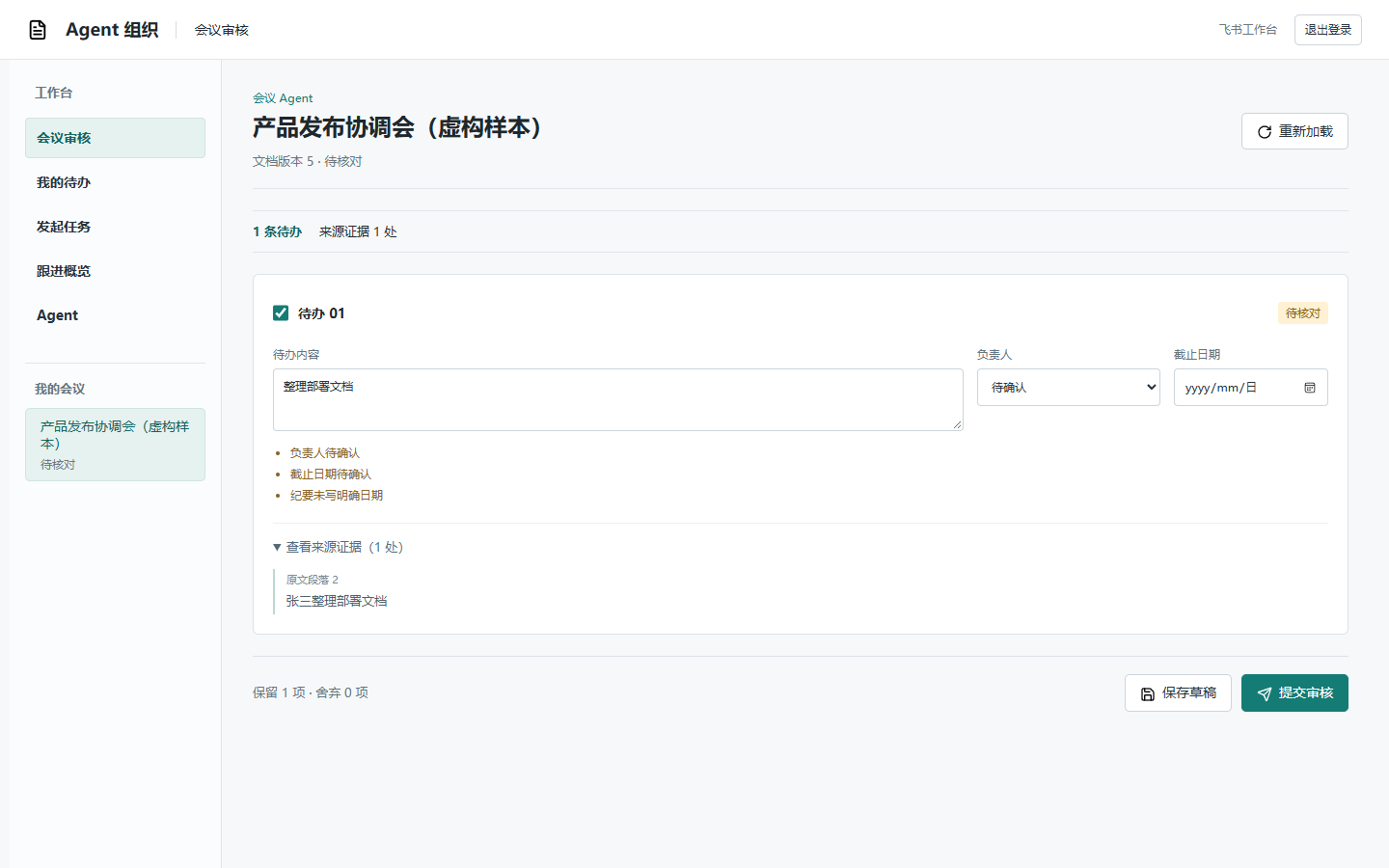This screenshot has width=1389, height=868.
Task: Click the calendar picker icon in 截止日期
Action: (1310, 388)
